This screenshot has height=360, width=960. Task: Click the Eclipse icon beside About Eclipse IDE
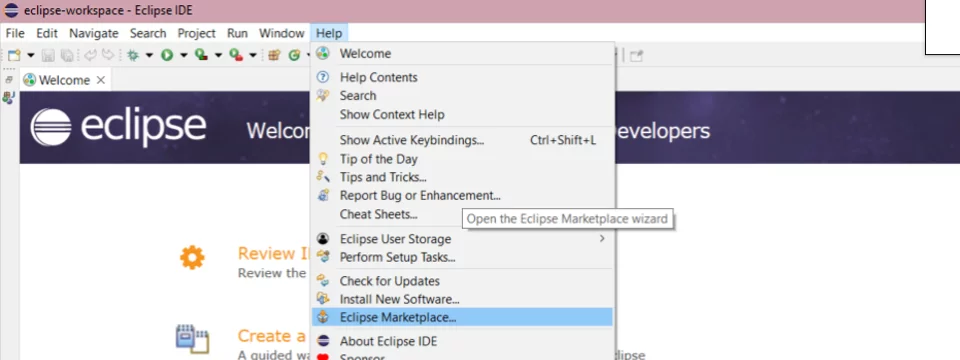tap(323, 341)
